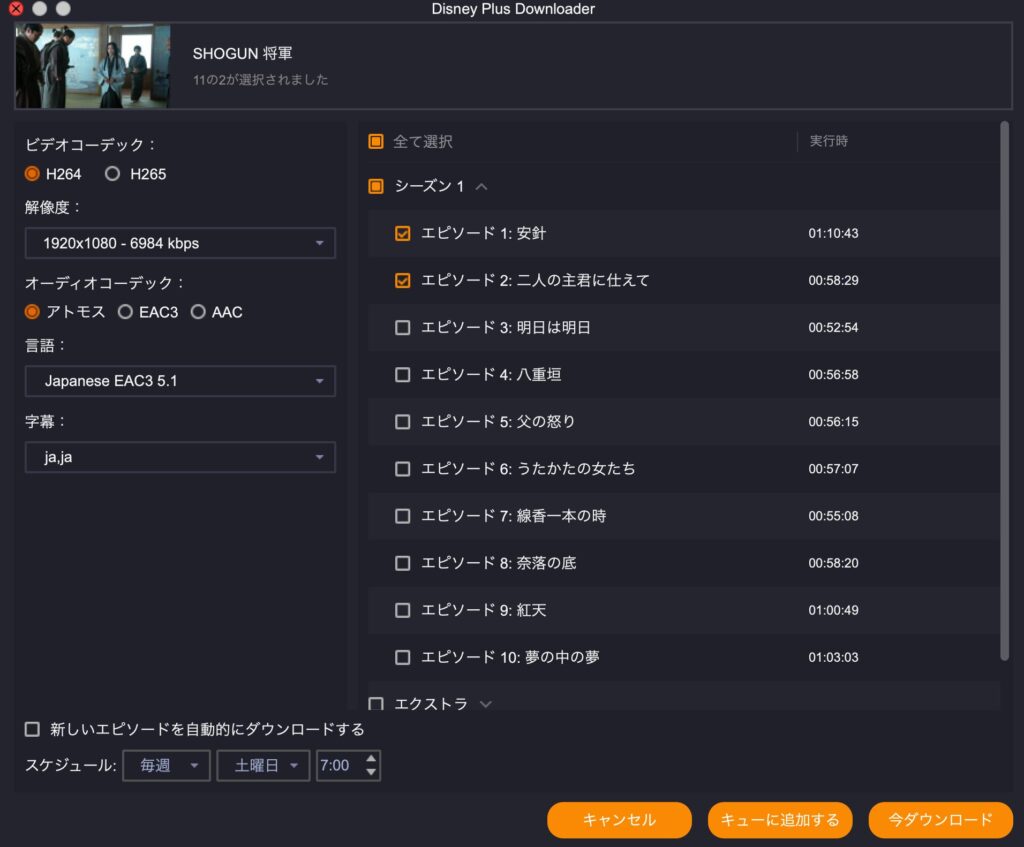Image resolution: width=1024 pixels, height=847 pixels.
Task: Click the duration 00:57:07
Action: 833,469
